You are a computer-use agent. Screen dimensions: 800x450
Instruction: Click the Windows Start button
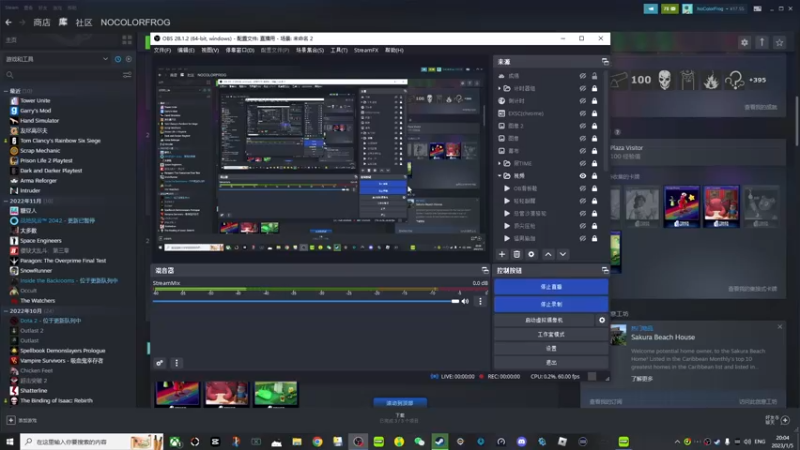[10, 441]
